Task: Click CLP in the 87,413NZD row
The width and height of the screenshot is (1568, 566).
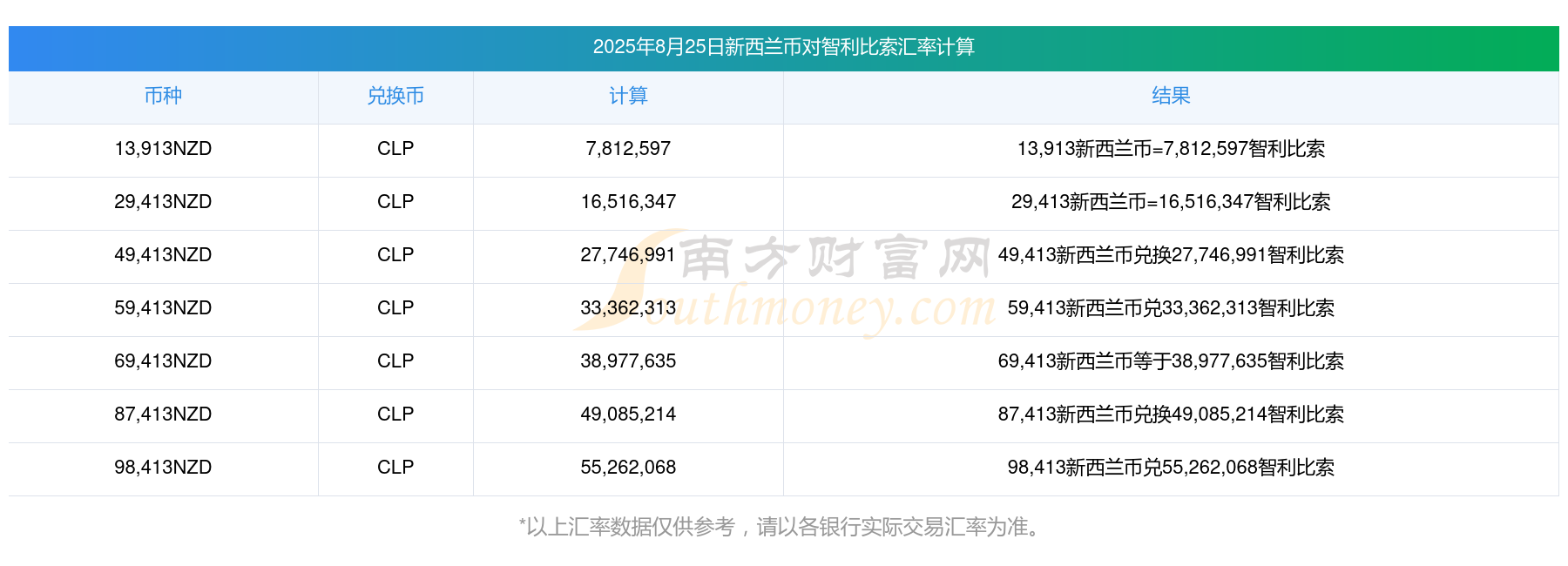Action: [395, 414]
